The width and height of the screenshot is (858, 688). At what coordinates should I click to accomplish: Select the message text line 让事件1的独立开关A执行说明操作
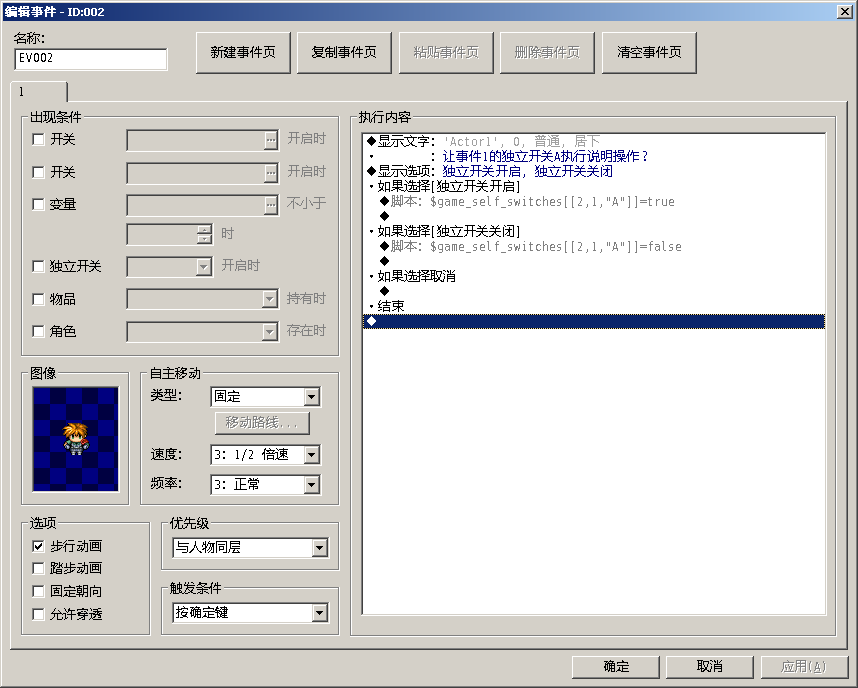click(594, 157)
